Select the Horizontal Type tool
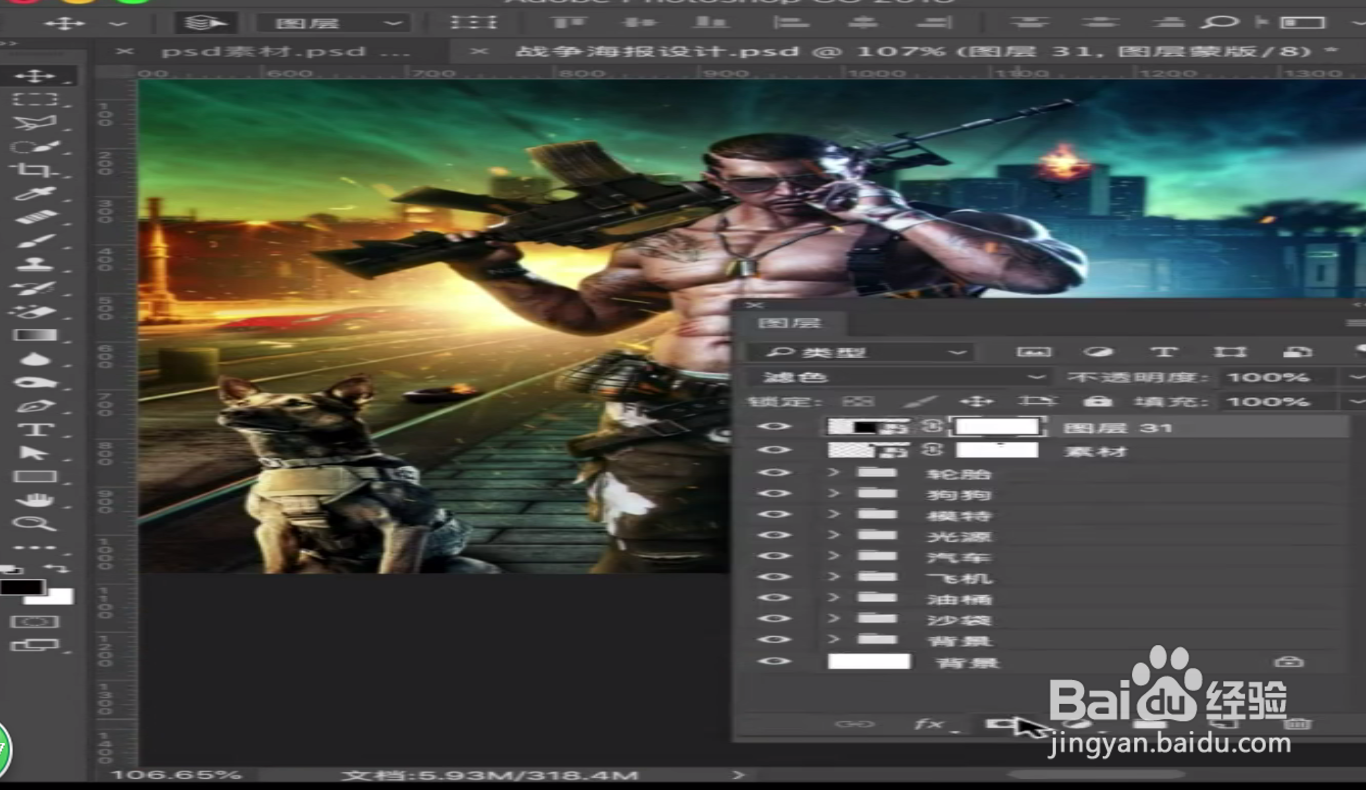The image size is (1366, 790). 35,429
